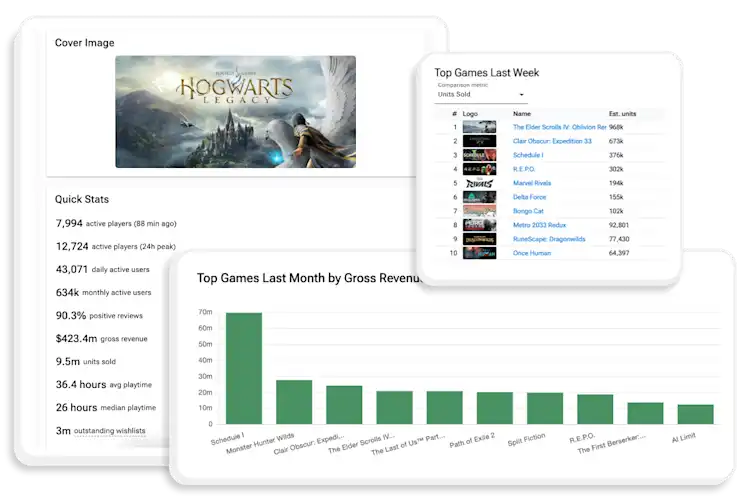The width and height of the screenshot is (750, 501).
Task: Click the Marvel Rivals logo thumbnail
Action: (x=479, y=183)
